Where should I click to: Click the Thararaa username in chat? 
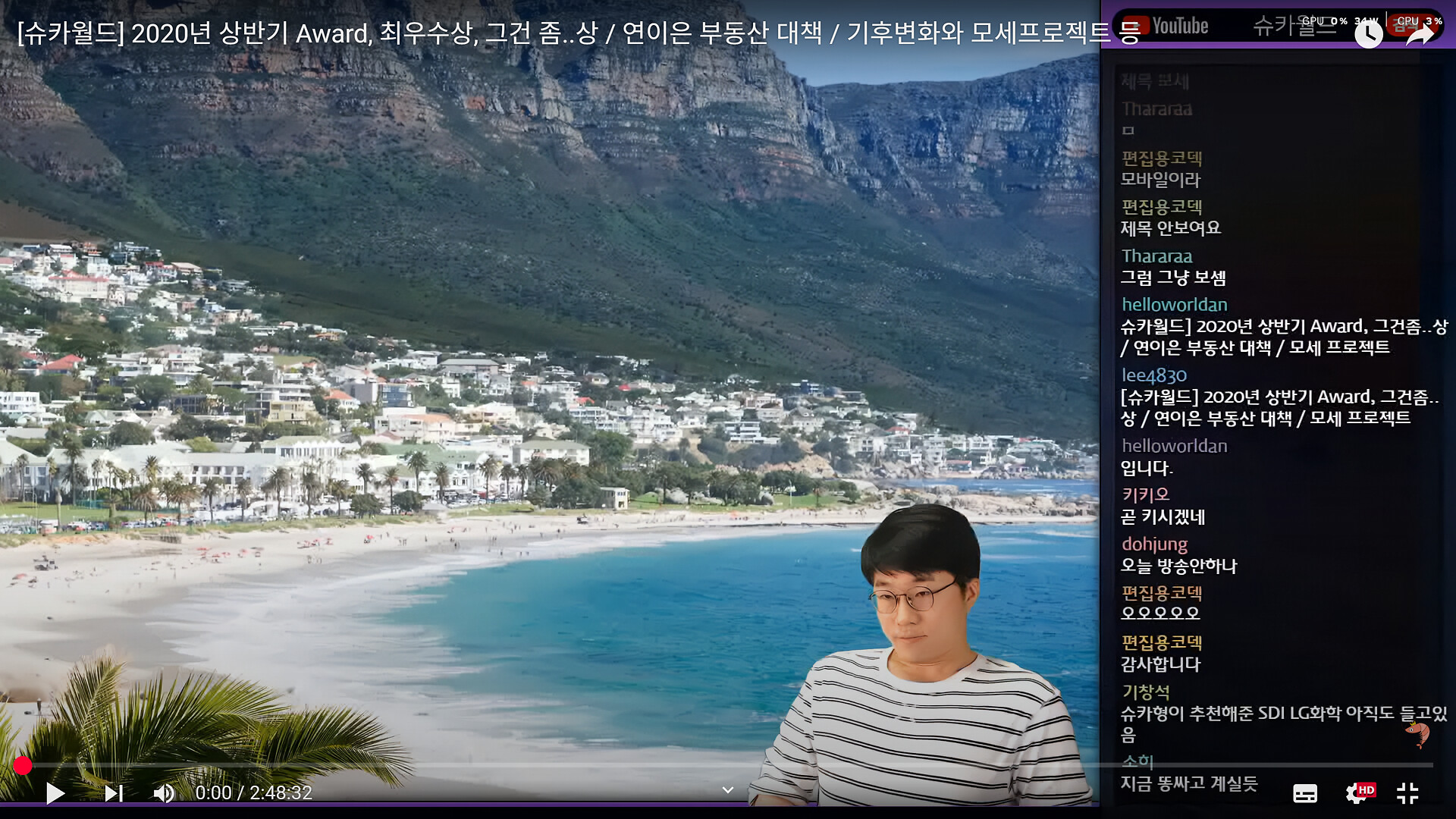pos(1156,256)
